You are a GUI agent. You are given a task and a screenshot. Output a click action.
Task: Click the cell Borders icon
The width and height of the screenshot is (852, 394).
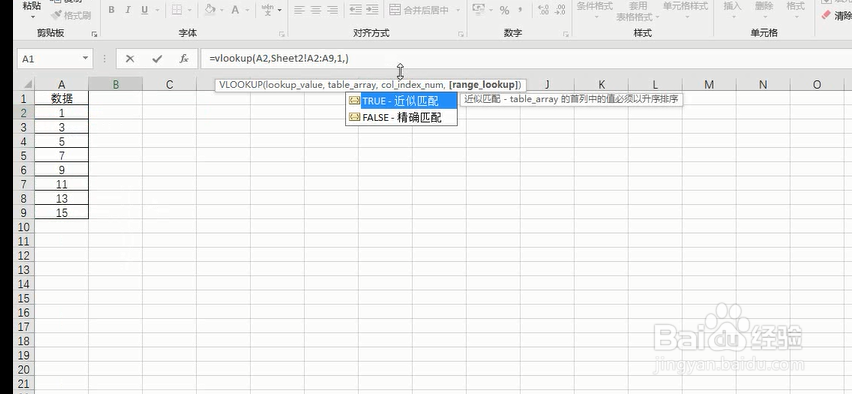(177, 10)
